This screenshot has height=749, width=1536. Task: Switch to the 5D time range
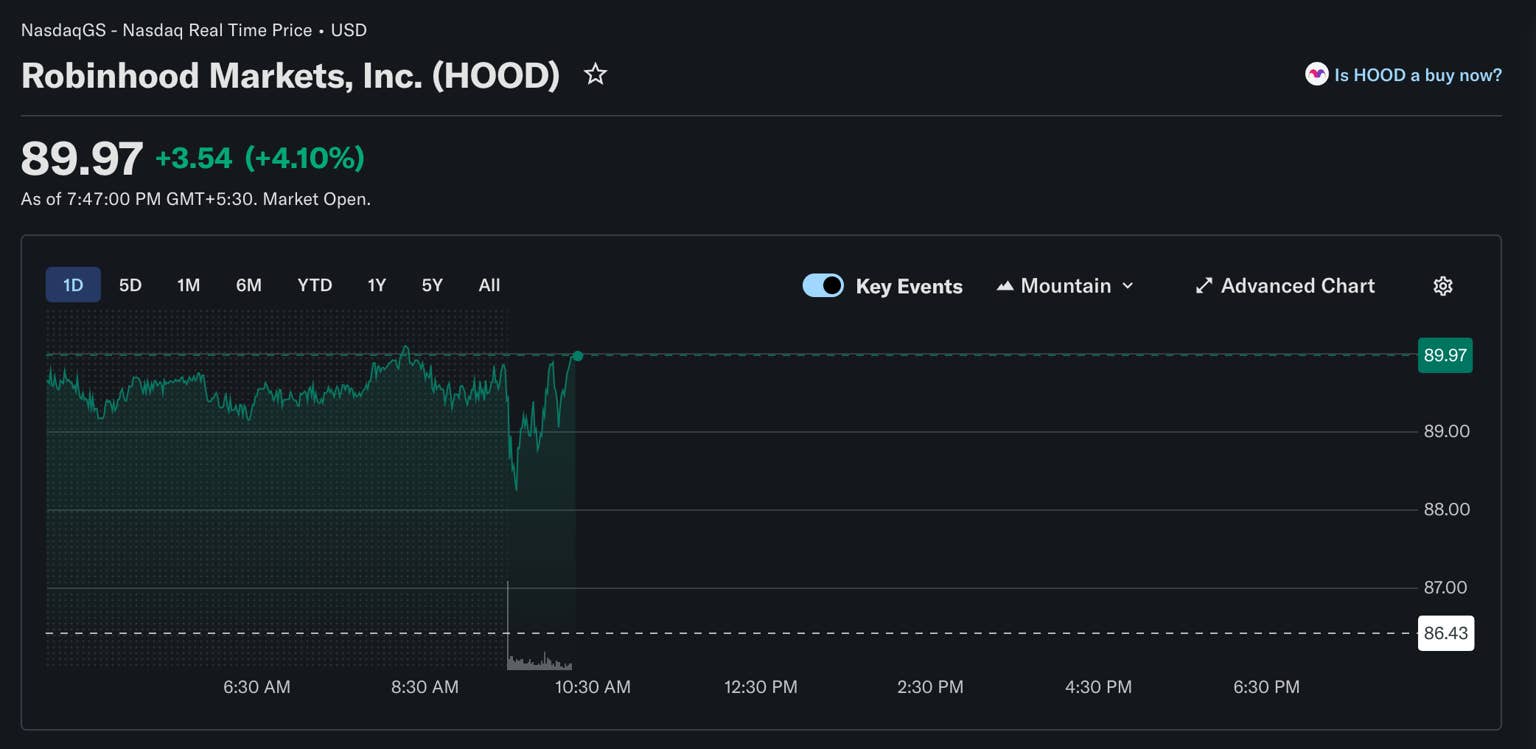pos(130,285)
